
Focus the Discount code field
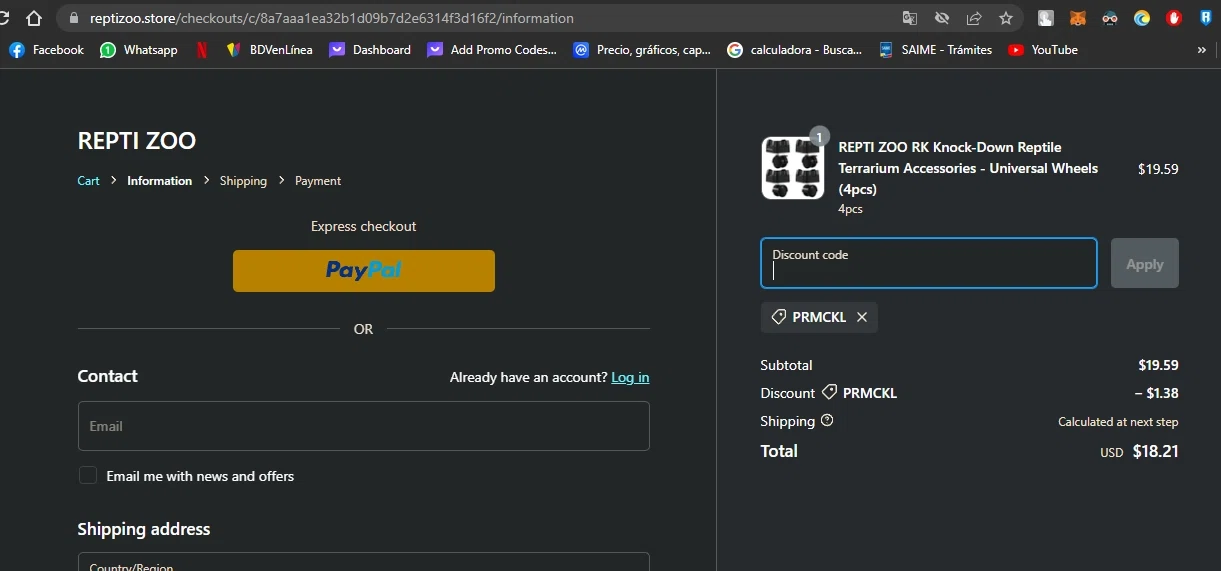(x=929, y=263)
